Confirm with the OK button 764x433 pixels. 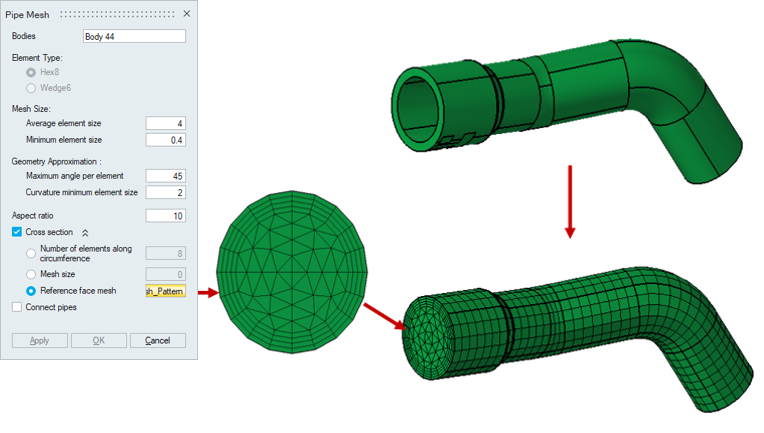[99, 340]
